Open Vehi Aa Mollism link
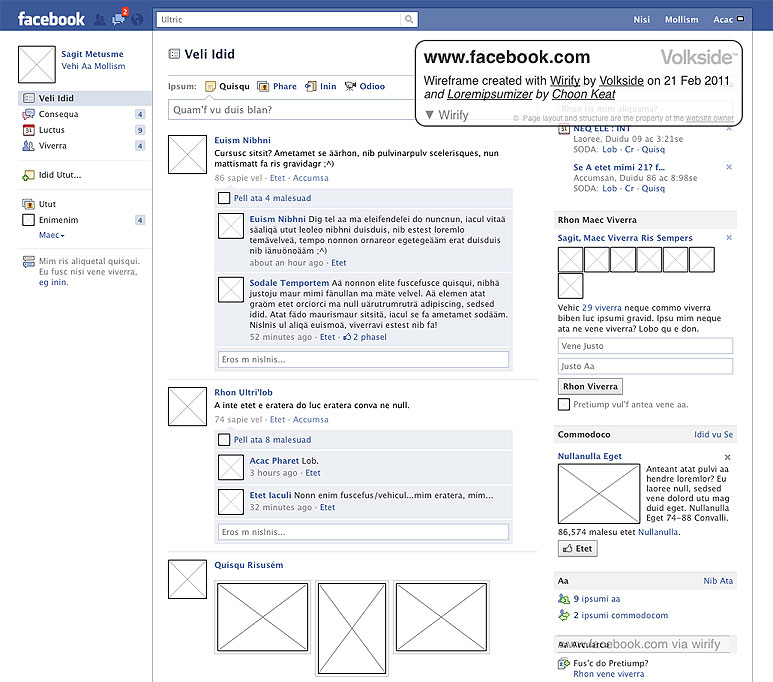Viewport: 773px width, 682px height. tap(93, 66)
